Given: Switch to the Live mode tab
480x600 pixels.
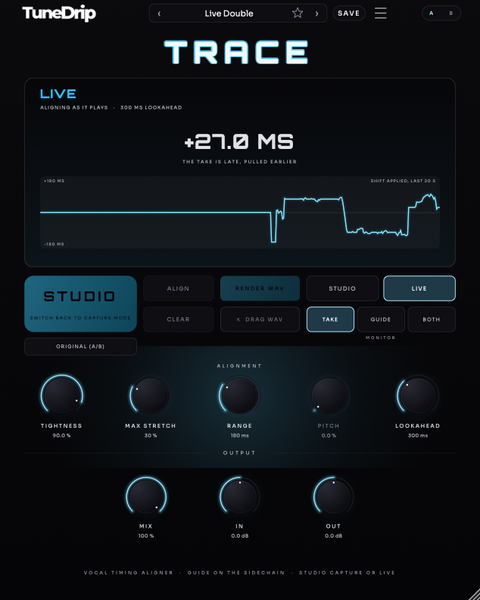Looking at the screenshot, I should coord(419,289).
